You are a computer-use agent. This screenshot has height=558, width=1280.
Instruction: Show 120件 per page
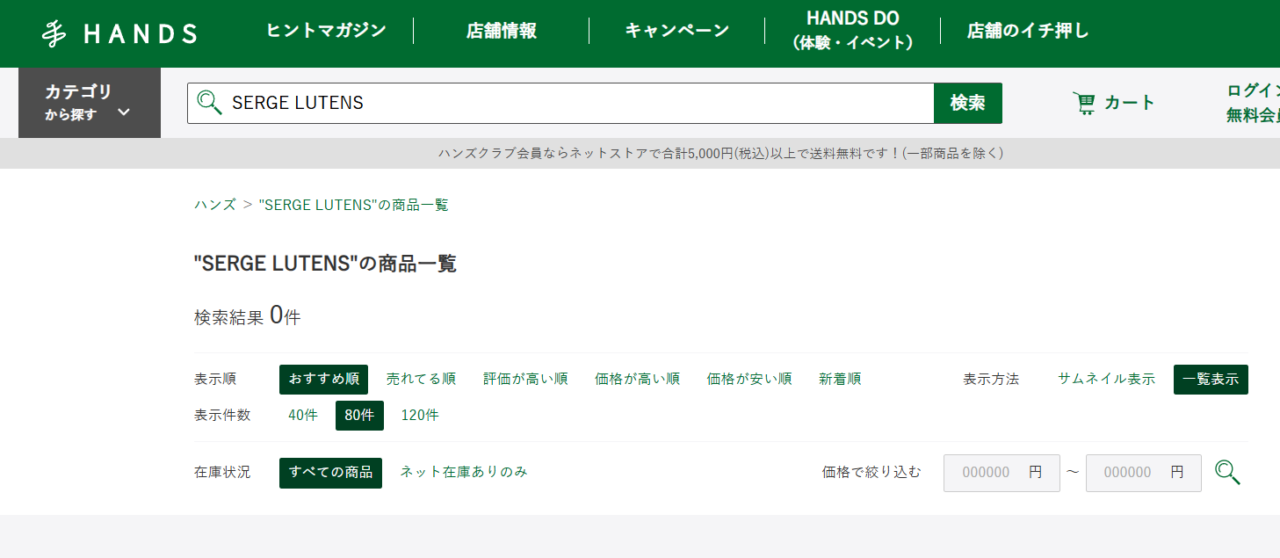(x=420, y=416)
